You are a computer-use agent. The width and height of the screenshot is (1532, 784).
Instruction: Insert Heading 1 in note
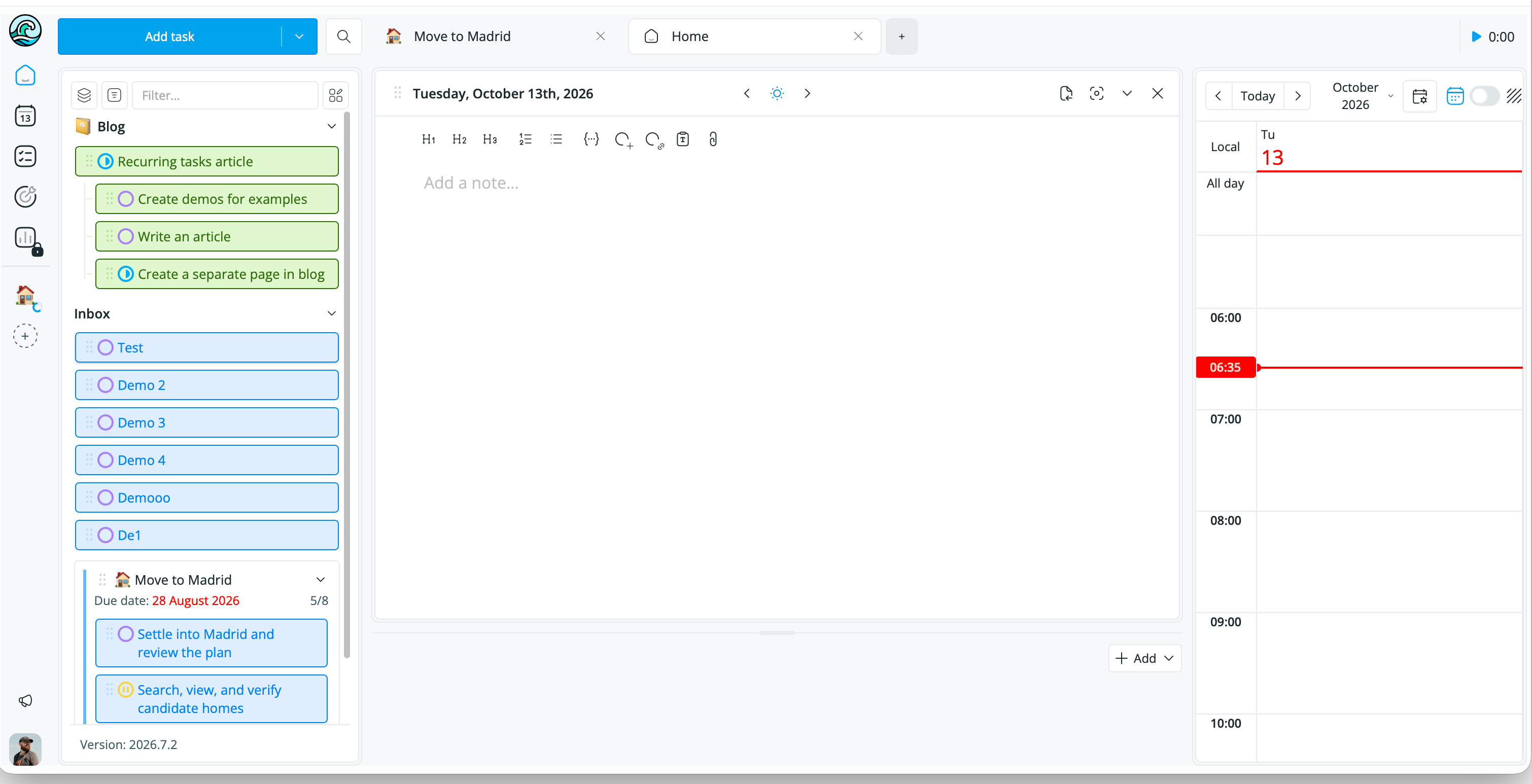pos(428,139)
